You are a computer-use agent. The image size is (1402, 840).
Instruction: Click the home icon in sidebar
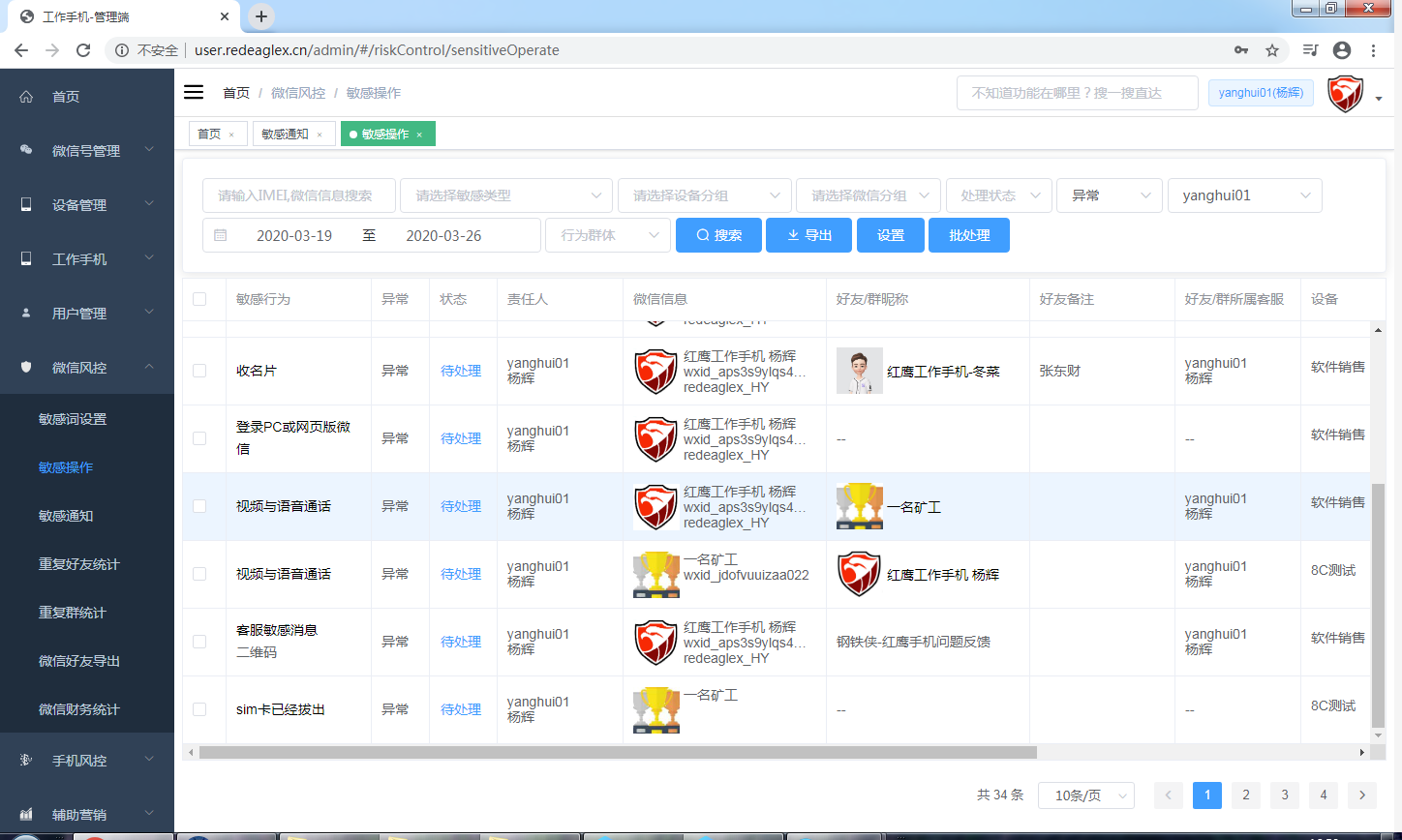(x=26, y=97)
